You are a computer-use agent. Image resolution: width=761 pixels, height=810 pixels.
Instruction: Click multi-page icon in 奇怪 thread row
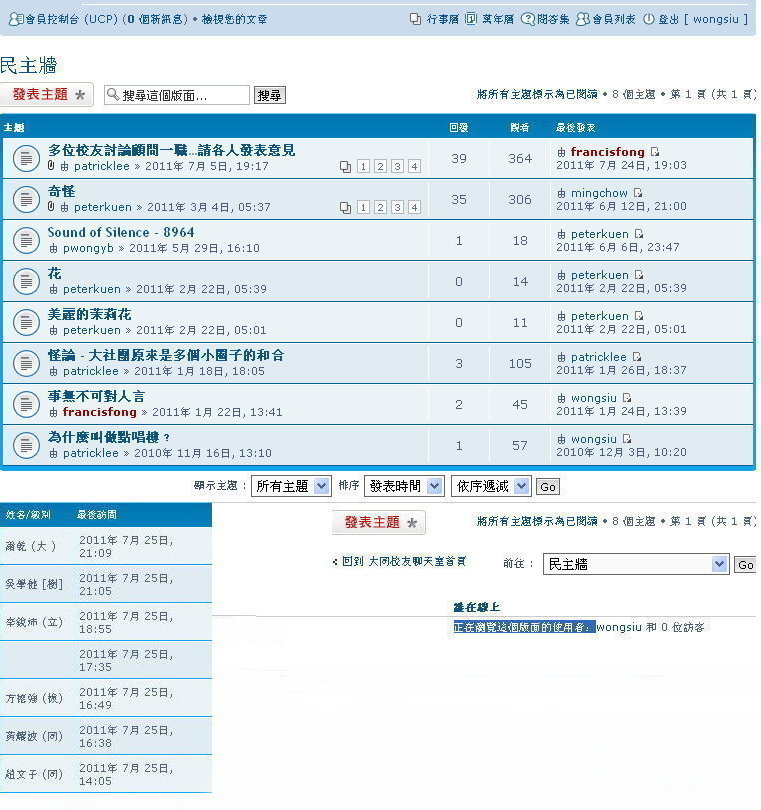click(x=345, y=208)
